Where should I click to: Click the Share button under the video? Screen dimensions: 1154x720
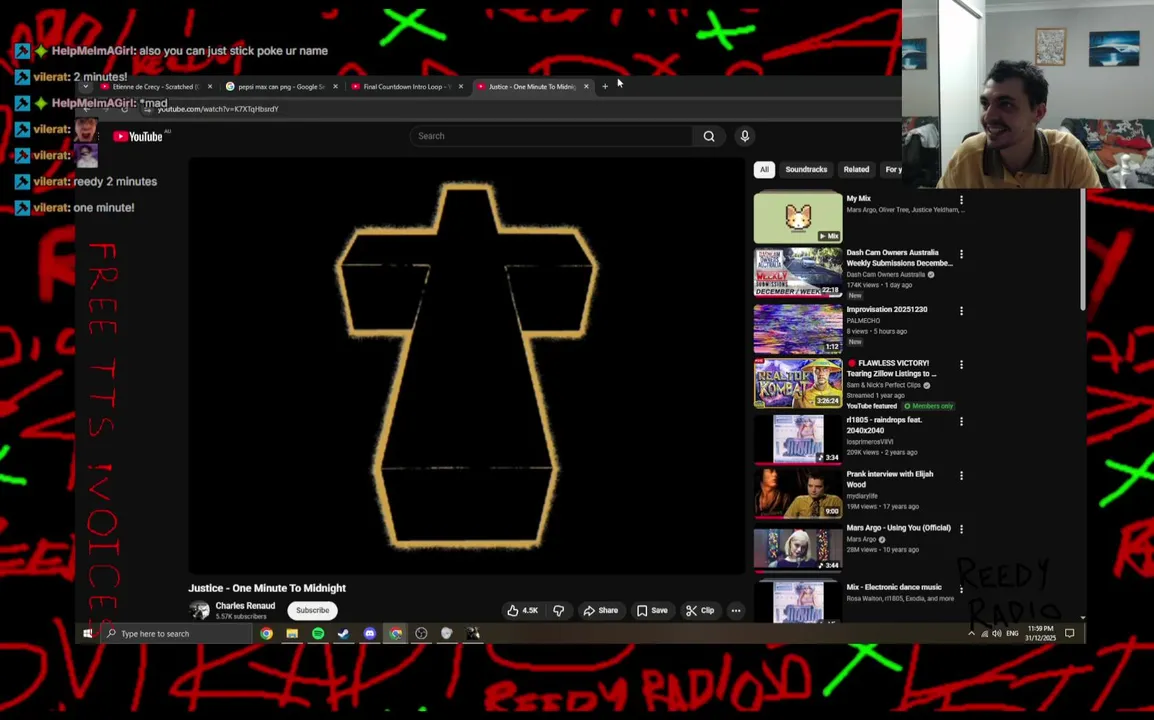click(x=601, y=610)
